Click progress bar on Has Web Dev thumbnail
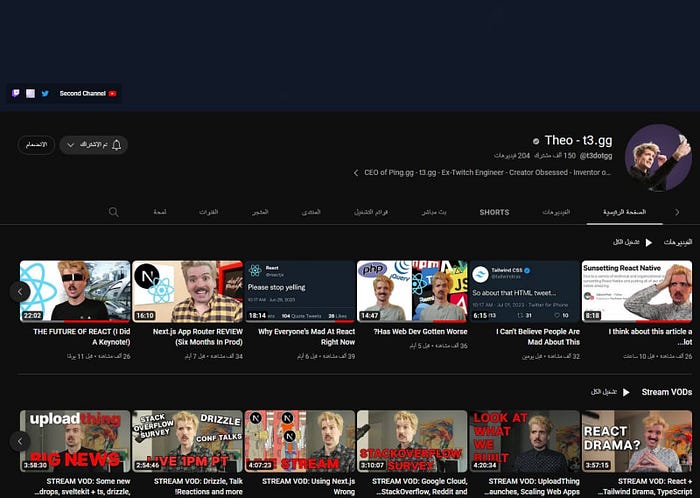Screen dimensions: 700x498 (x=412, y=321)
